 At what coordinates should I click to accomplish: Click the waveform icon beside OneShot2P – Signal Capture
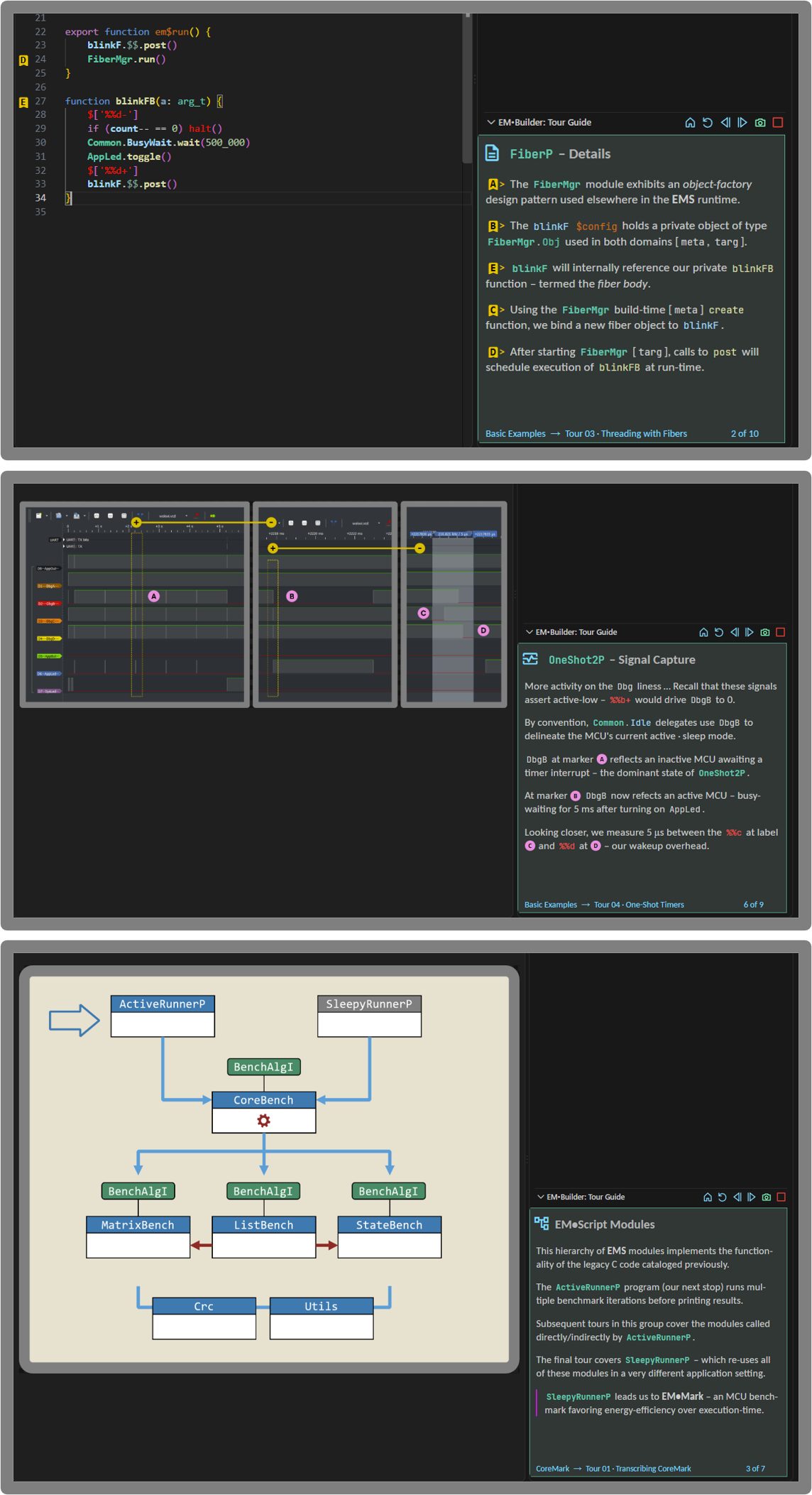[x=530, y=659]
